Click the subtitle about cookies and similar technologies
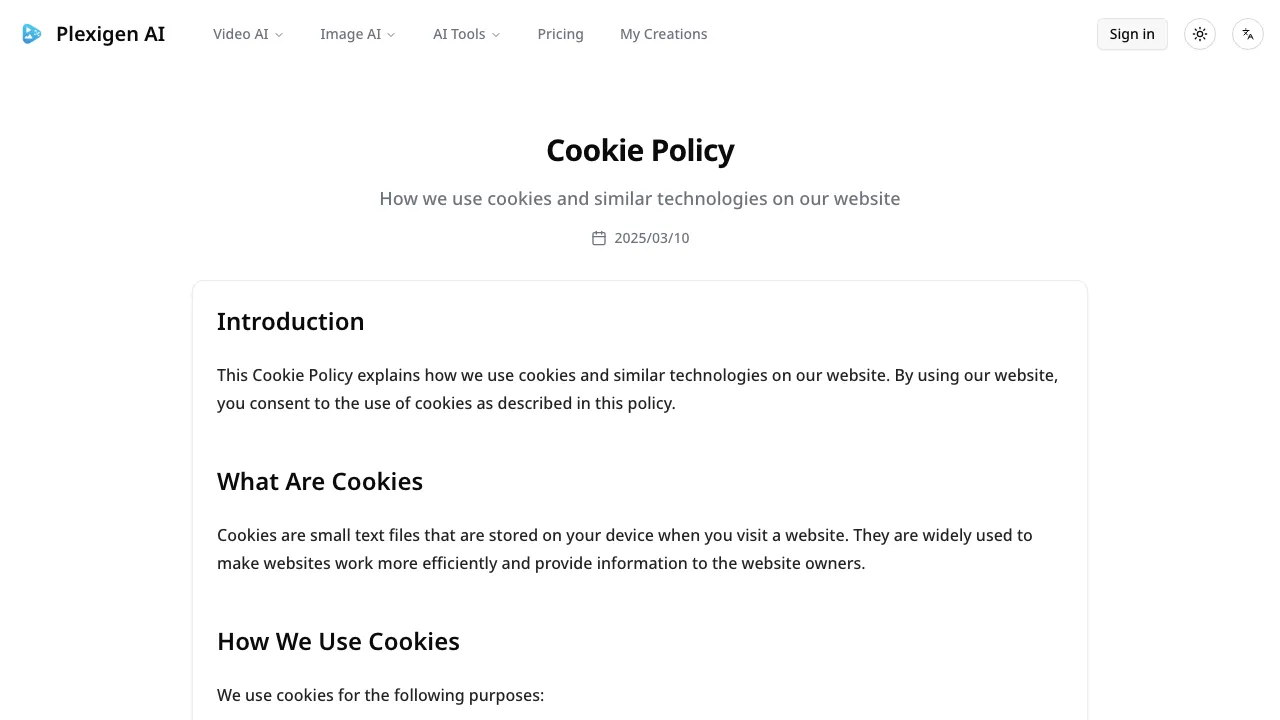 [640, 198]
